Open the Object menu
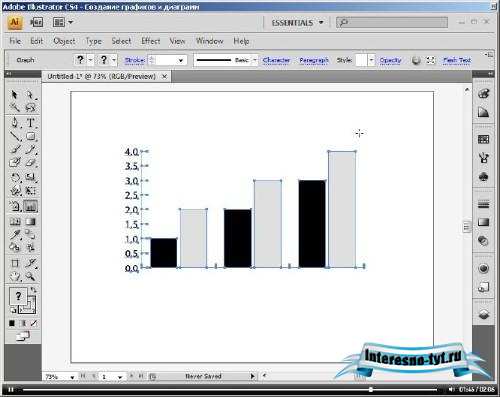Screen dimensions: 500x397 pos(64,41)
